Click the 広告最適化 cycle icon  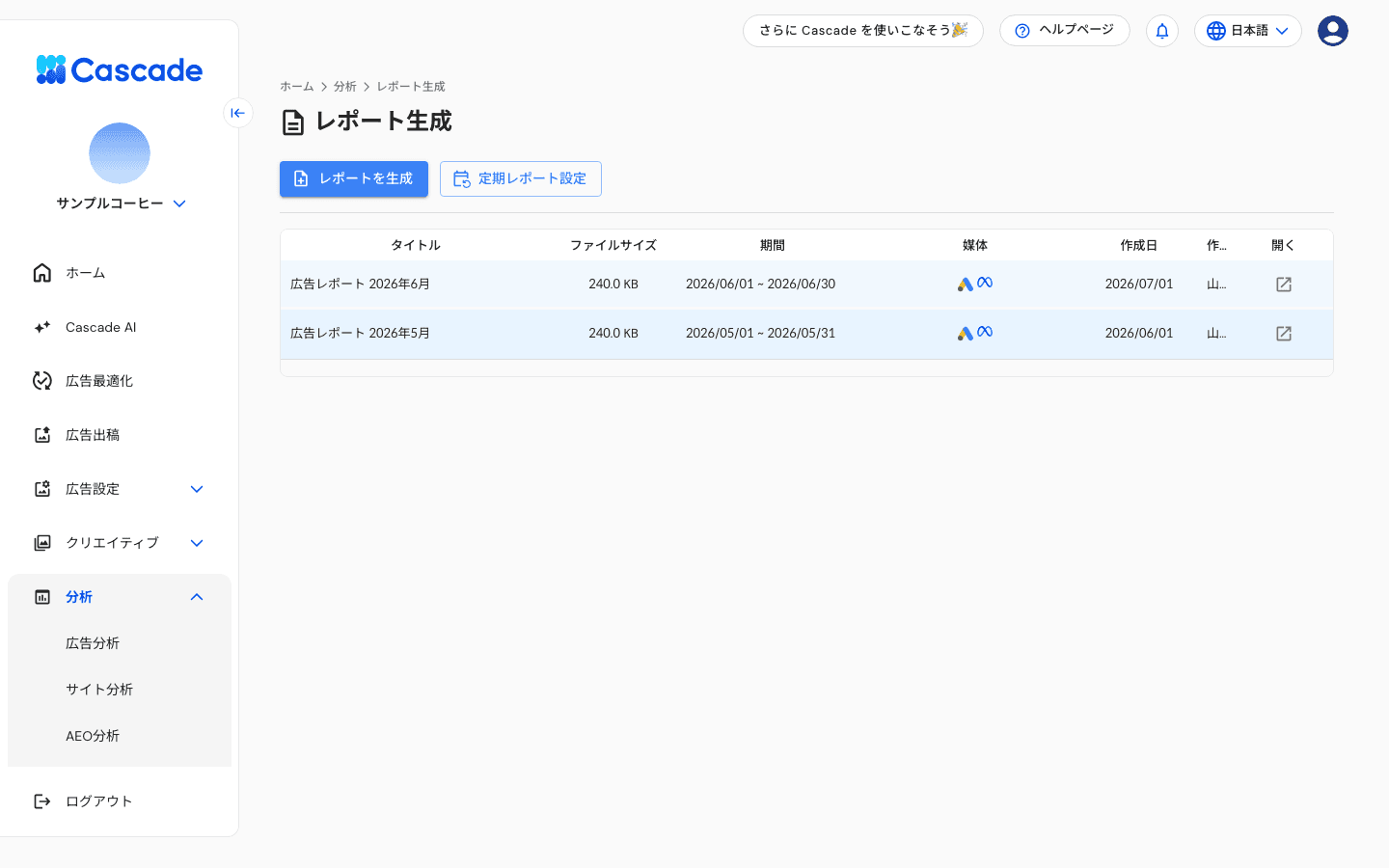coord(42,381)
